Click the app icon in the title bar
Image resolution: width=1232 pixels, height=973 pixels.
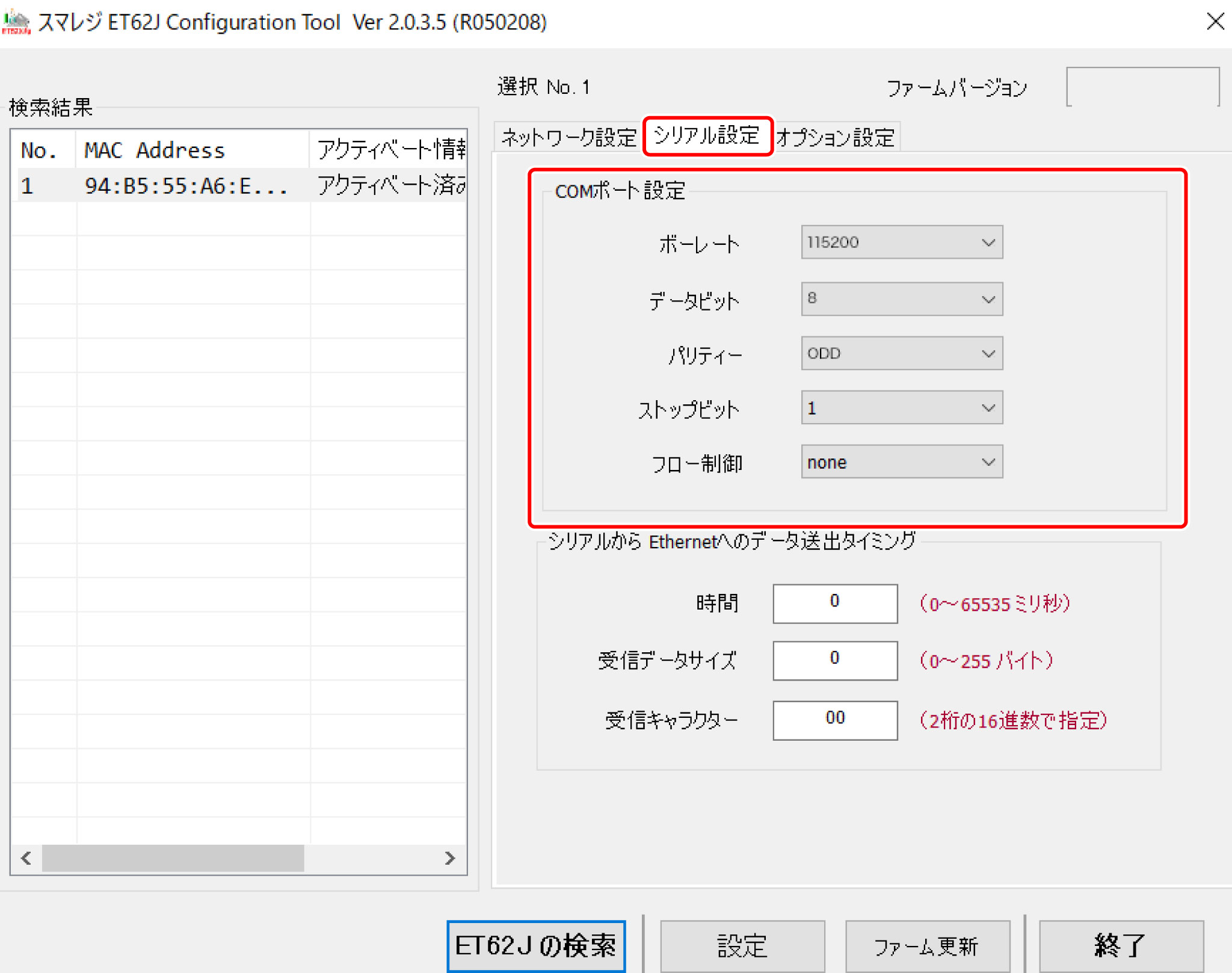point(16,22)
